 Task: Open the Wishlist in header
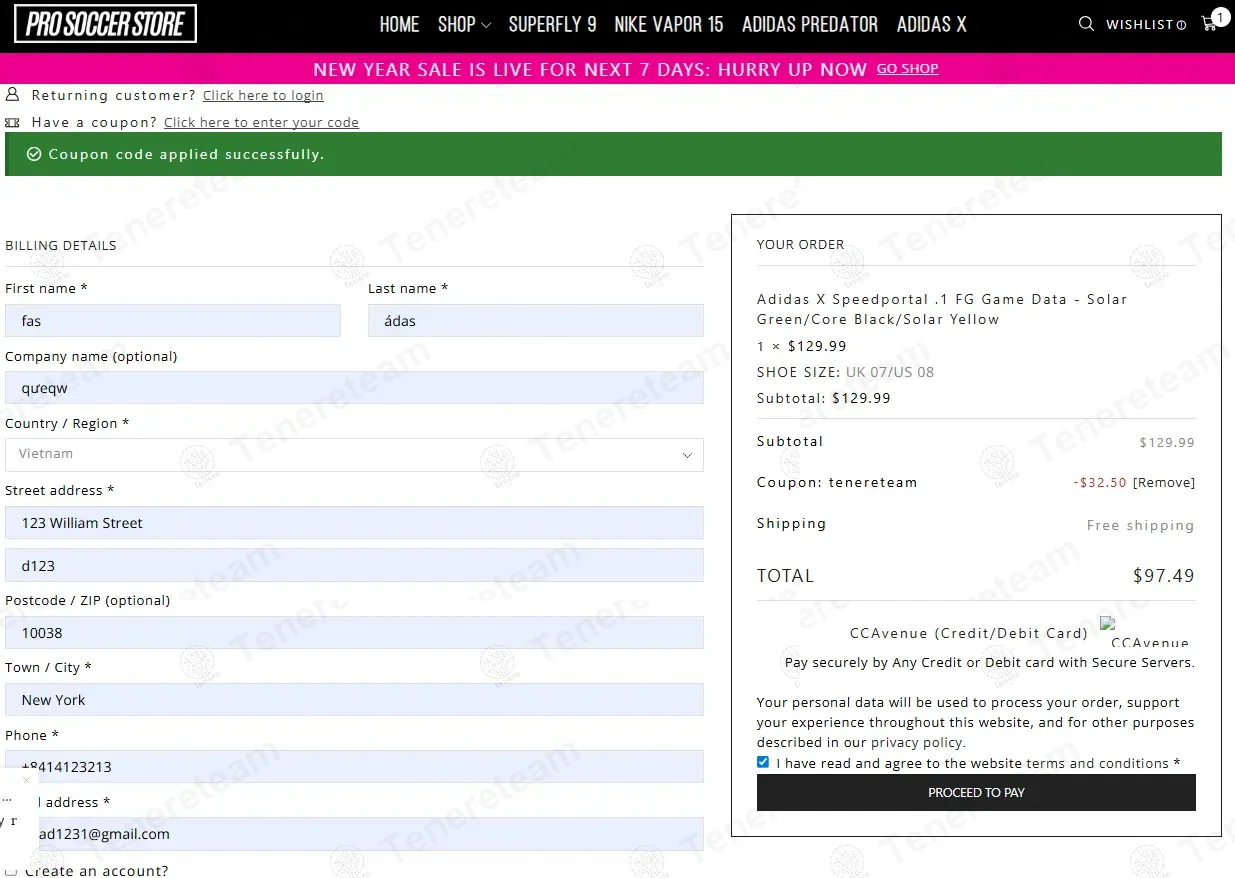point(1145,25)
